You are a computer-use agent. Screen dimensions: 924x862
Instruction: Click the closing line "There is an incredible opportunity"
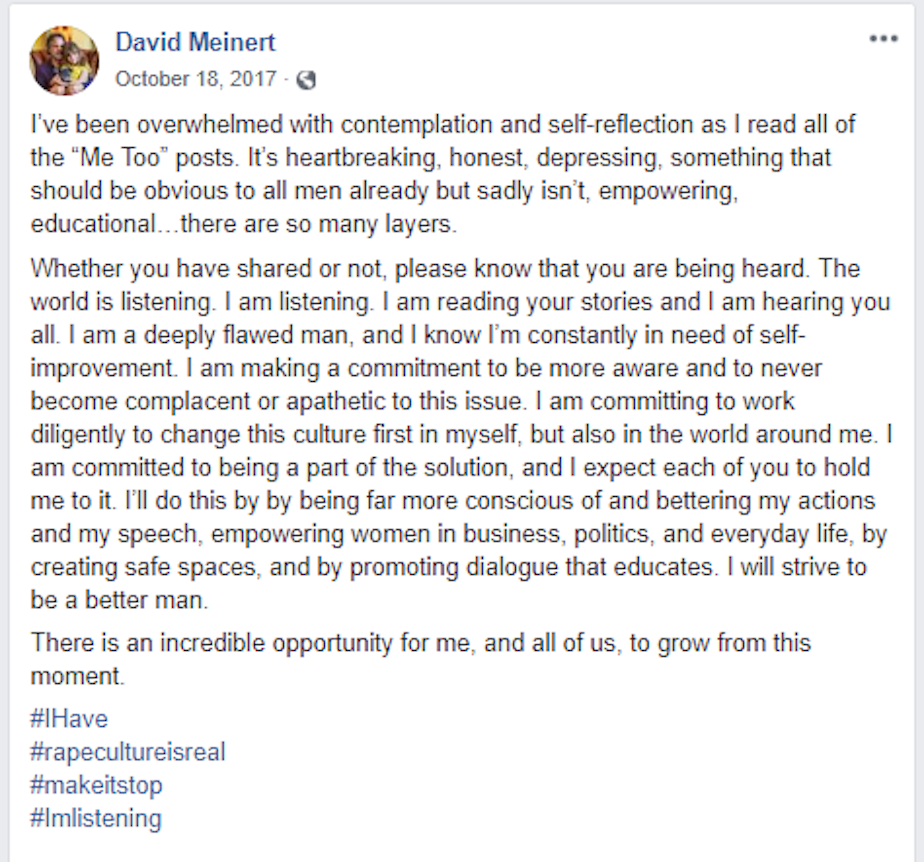coord(209,643)
